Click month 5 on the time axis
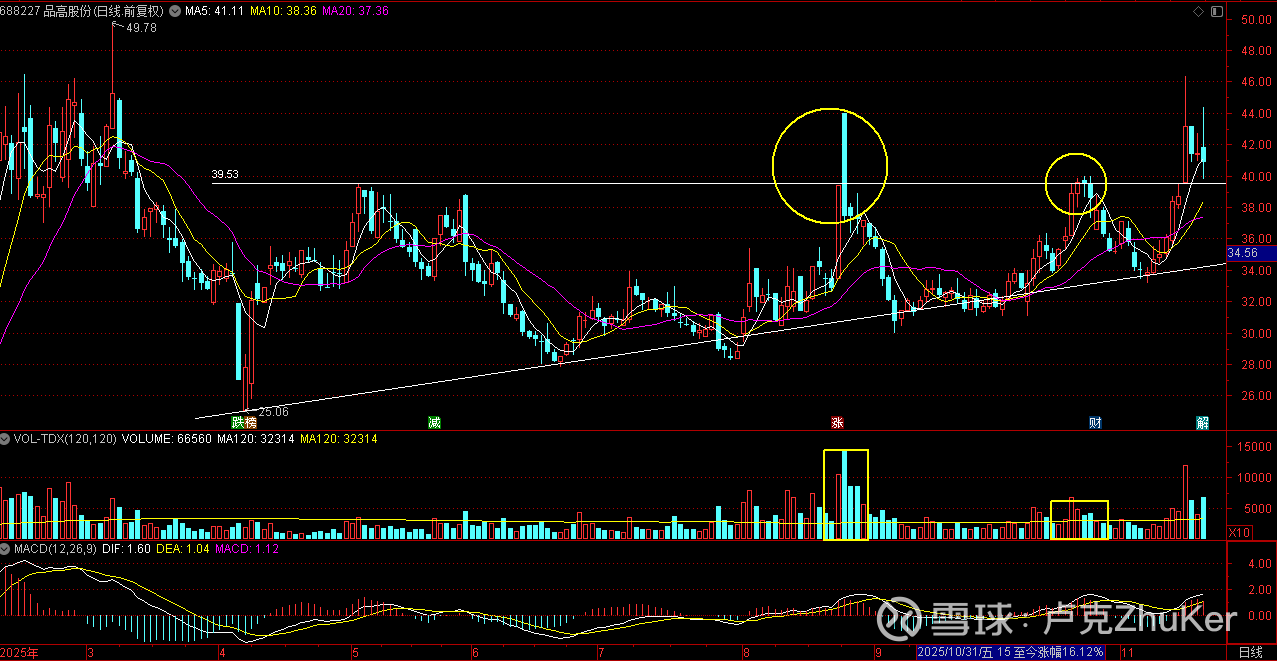The image size is (1277, 661). click(355, 653)
